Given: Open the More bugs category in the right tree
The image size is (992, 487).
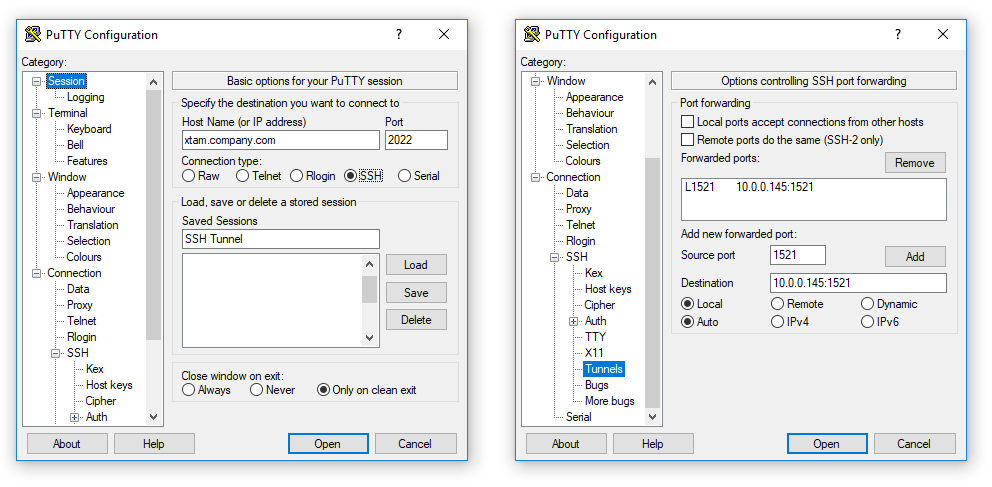Looking at the screenshot, I should coord(609,401).
